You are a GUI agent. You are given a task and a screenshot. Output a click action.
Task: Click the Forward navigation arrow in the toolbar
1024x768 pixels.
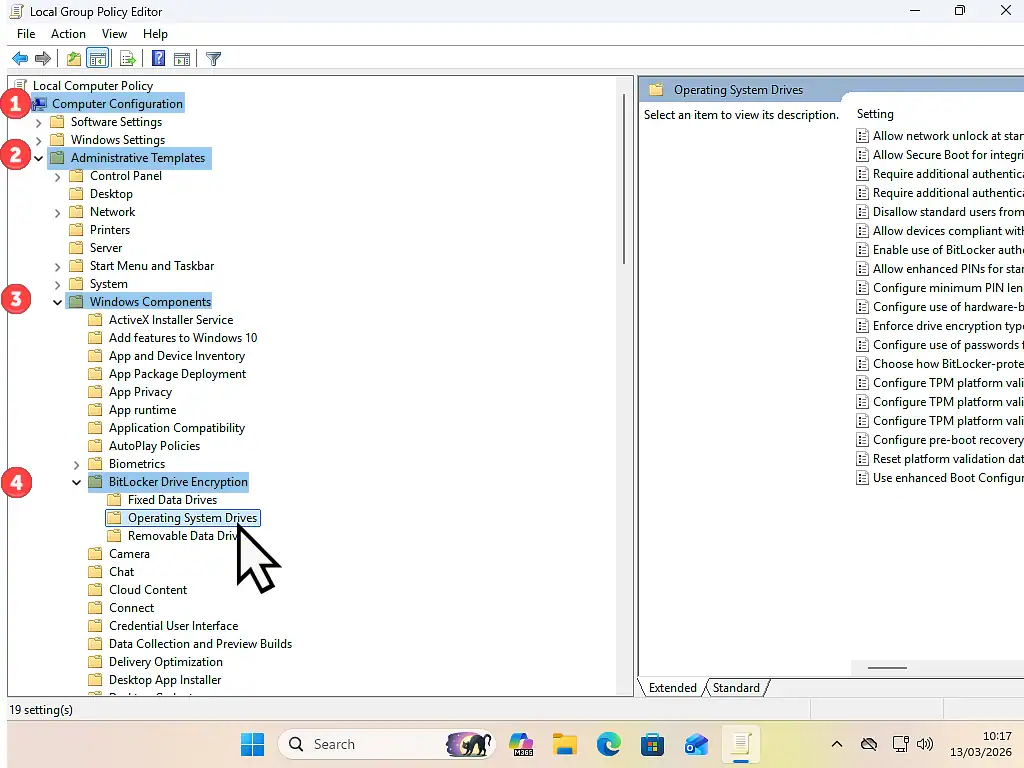(41, 58)
